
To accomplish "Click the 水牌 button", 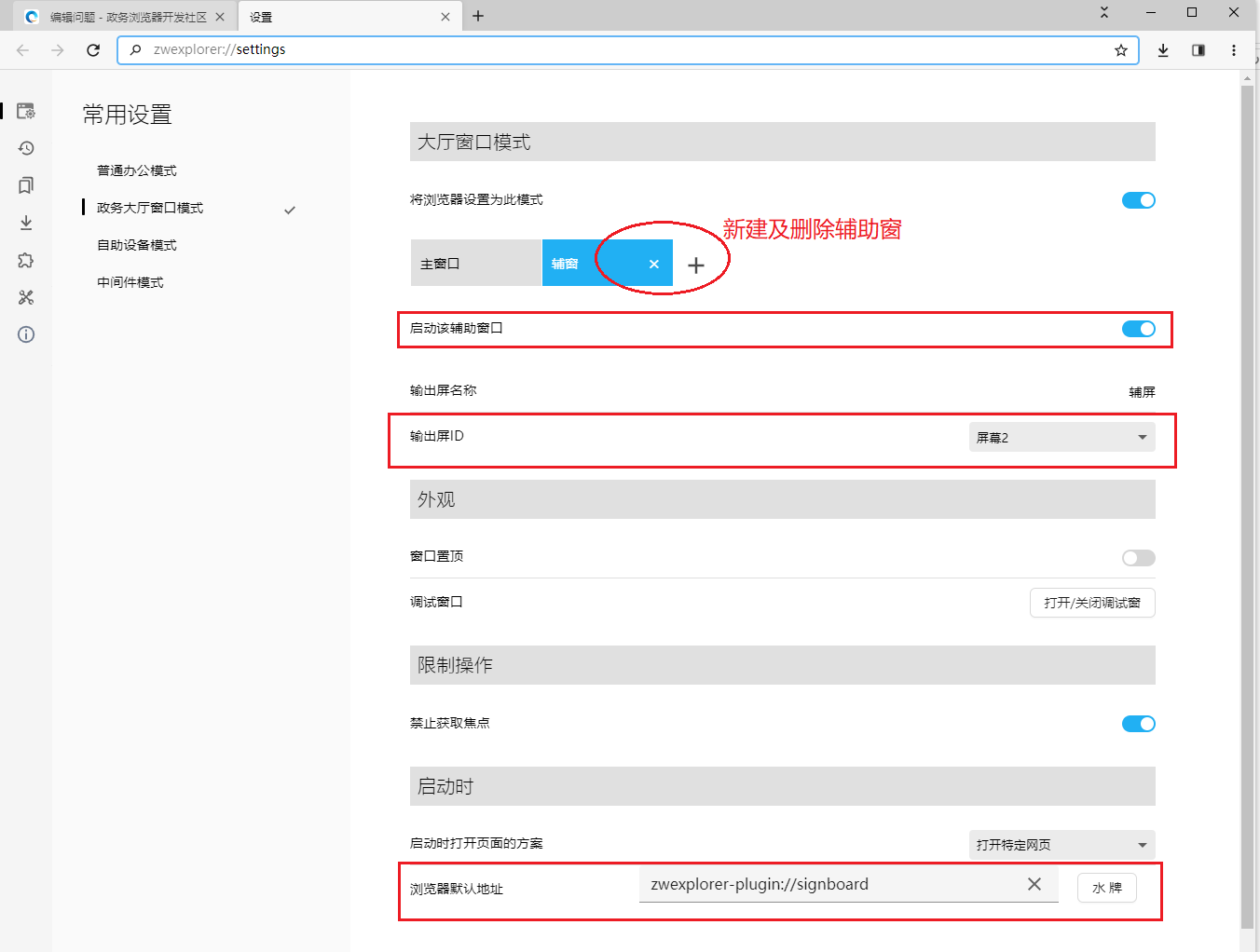I will click(x=1107, y=888).
